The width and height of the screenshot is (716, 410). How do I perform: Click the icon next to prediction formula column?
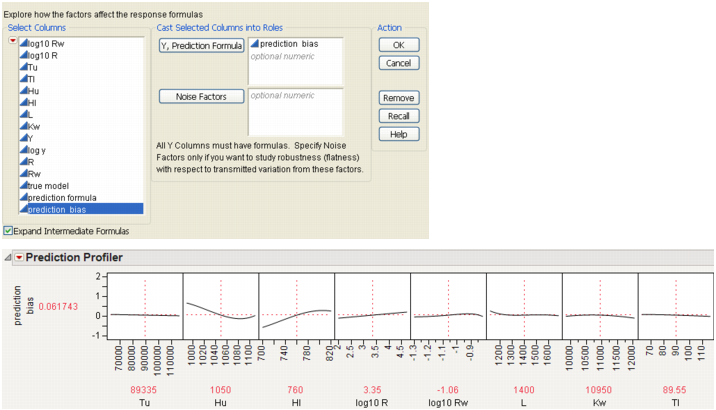pos(23,197)
